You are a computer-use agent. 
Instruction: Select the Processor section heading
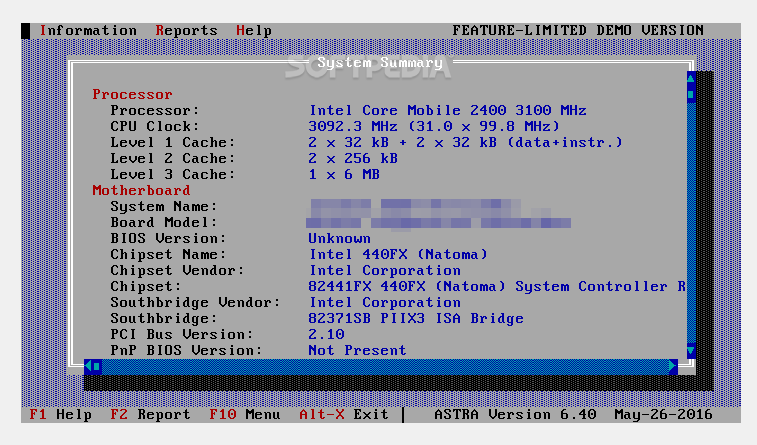132,94
